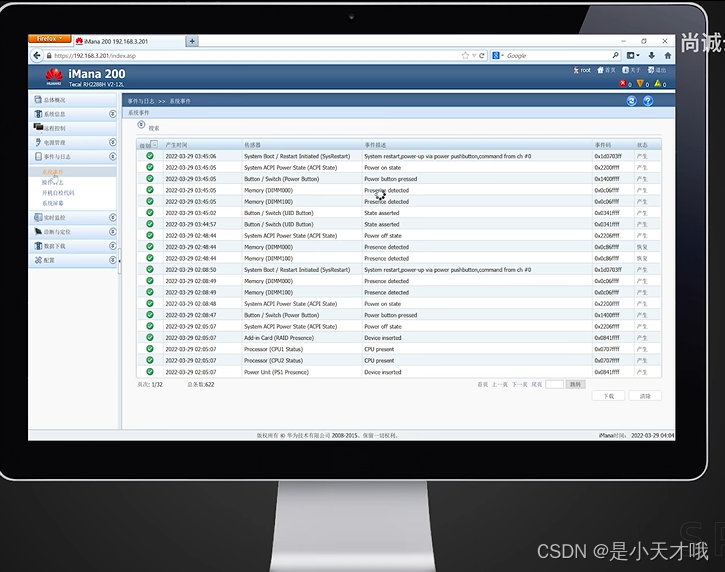
Task: Click the green status icon for PS1 Presence row
Action: tap(150, 372)
